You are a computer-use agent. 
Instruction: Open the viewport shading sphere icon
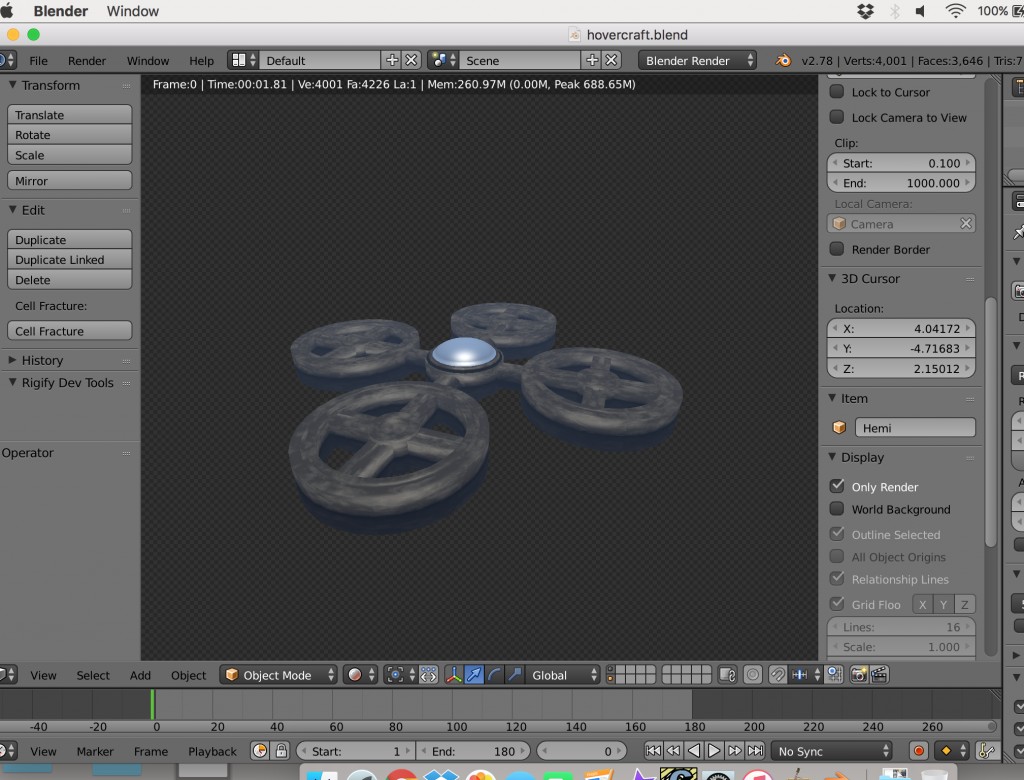pyautogui.click(x=355, y=674)
